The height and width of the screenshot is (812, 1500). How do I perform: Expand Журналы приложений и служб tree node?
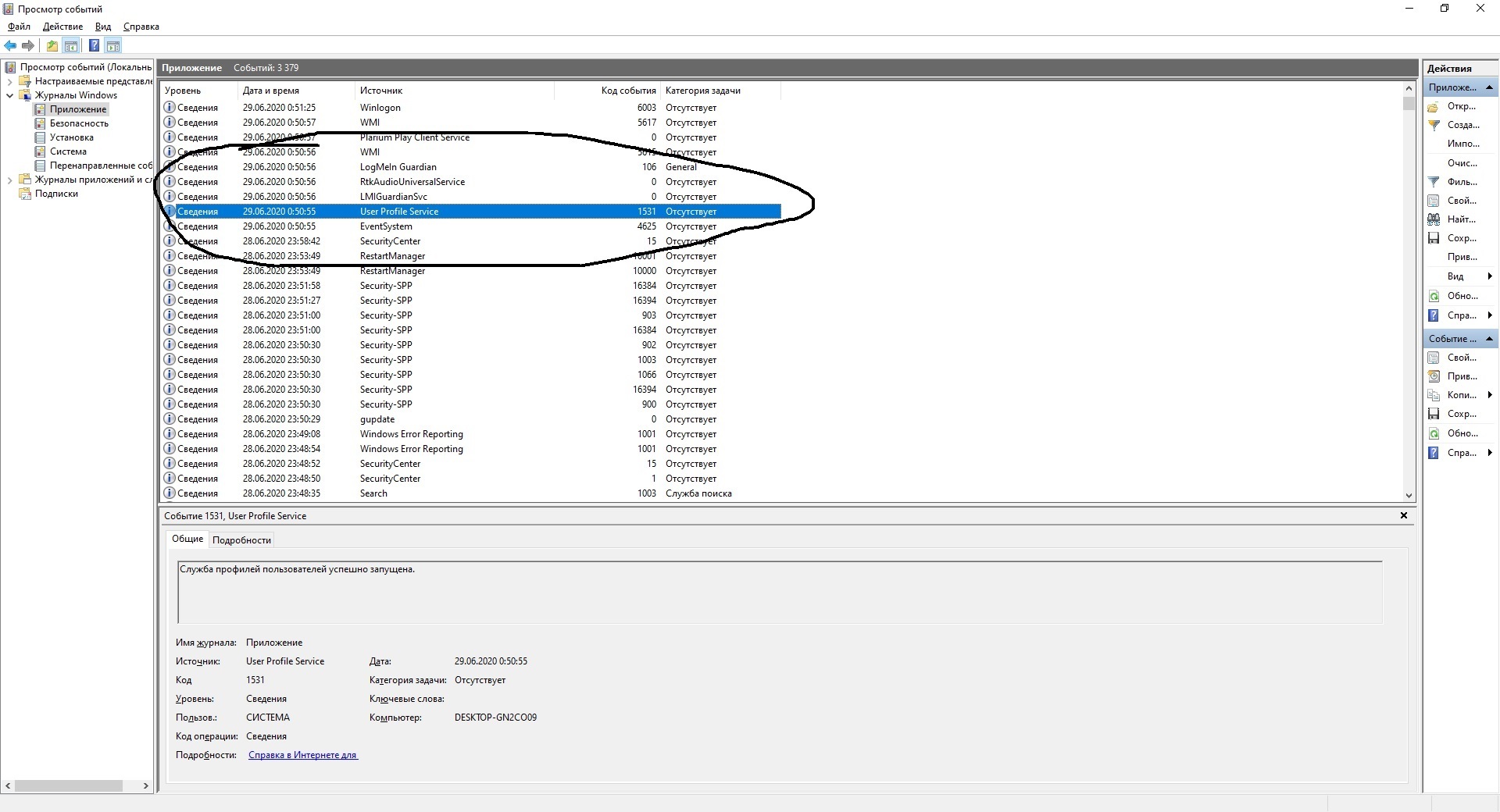click(x=9, y=180)
